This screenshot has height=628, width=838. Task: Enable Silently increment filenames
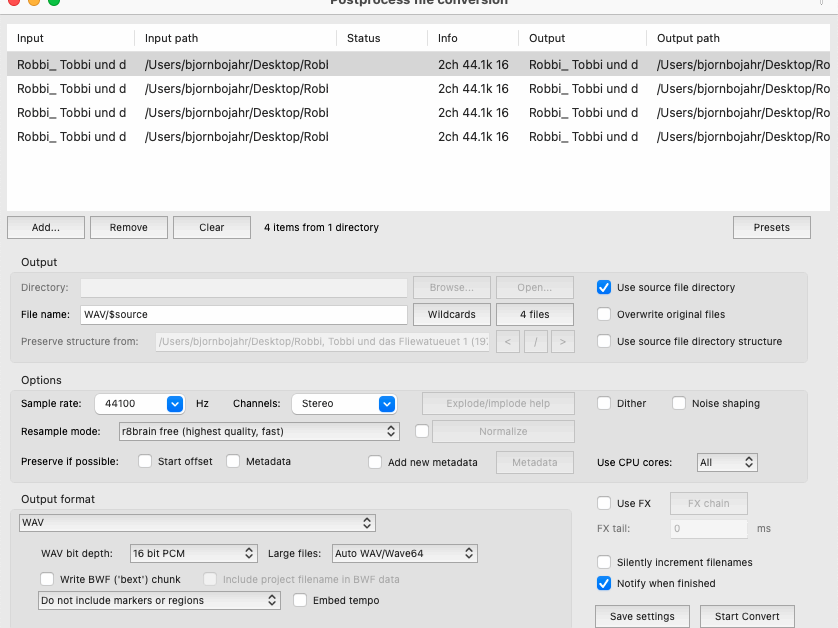604,562
